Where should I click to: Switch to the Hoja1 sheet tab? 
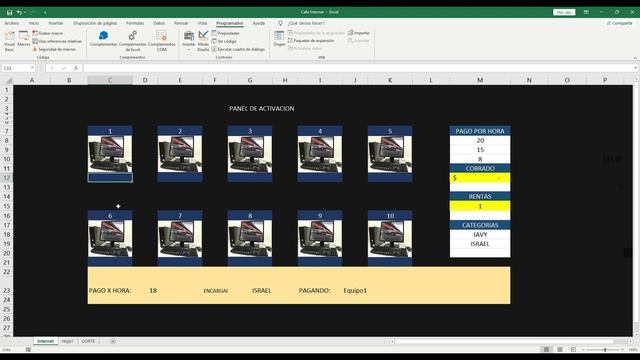point(67,341)
